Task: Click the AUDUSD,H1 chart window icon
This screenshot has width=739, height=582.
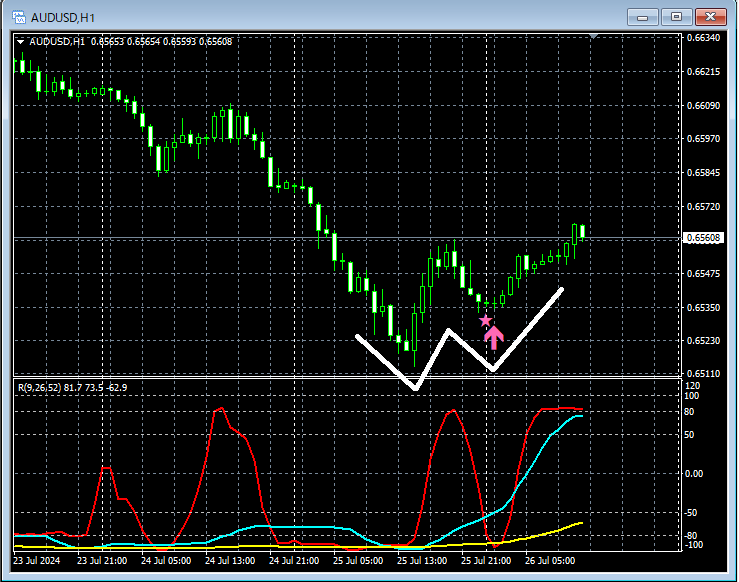Action: coord(19,17)
